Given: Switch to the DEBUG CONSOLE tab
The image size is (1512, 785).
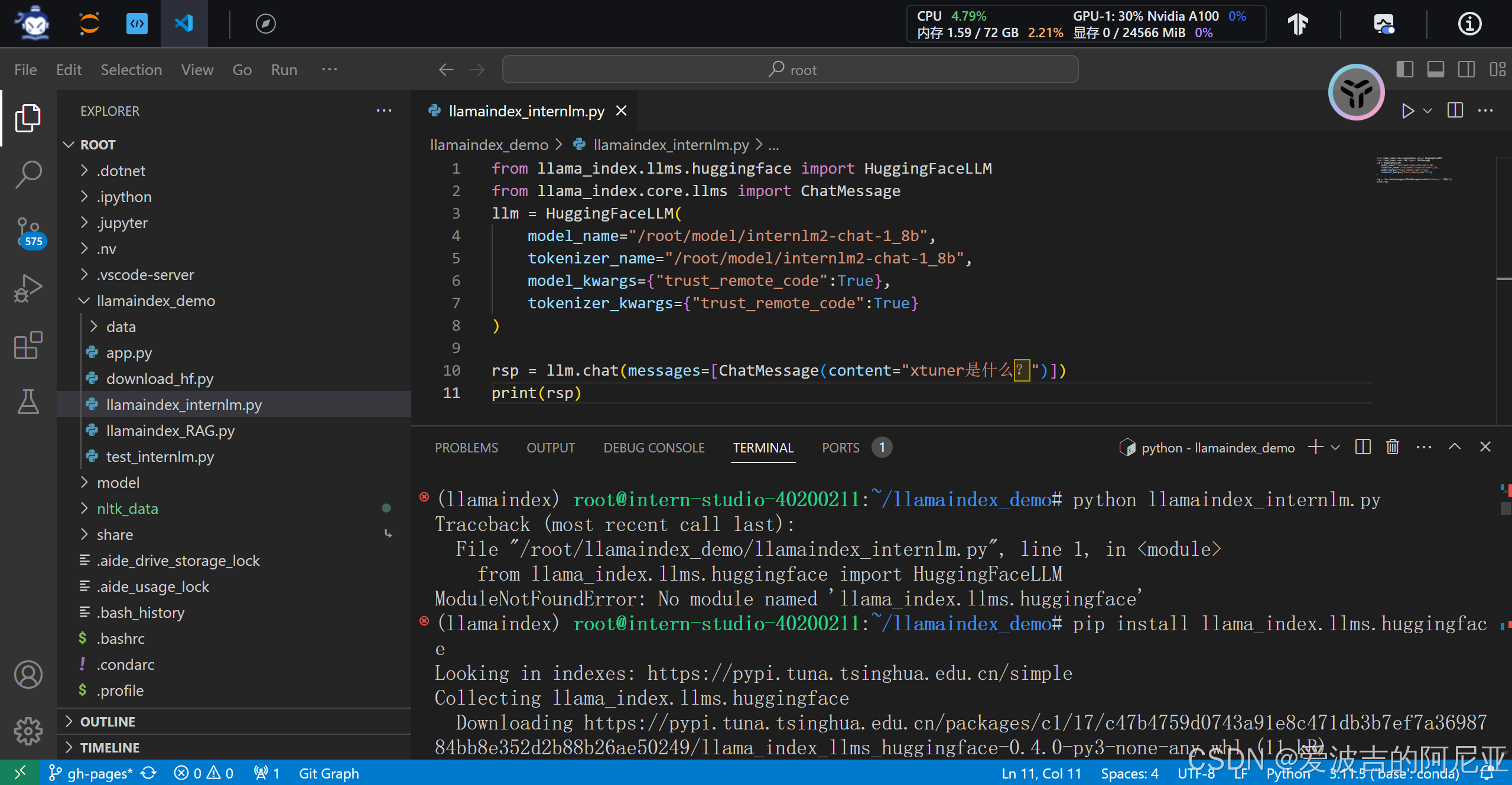Looking at the screenshot, I should pyautogui.click(x=653, y=448).
